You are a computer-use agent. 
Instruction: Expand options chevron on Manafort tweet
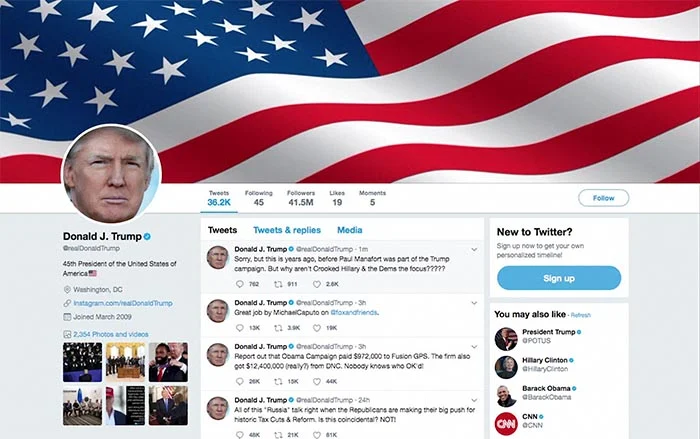[474, 250]
